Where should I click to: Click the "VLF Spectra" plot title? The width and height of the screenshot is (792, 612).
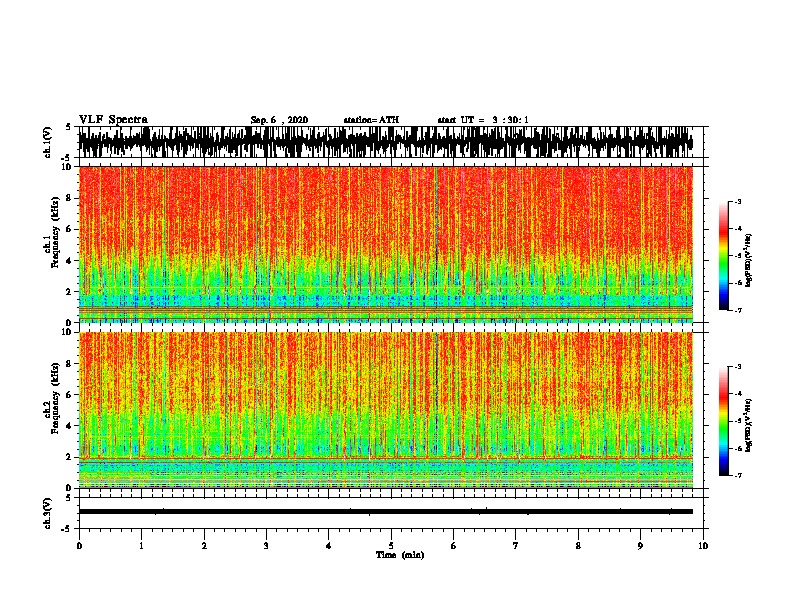click(x=113, y=120)
